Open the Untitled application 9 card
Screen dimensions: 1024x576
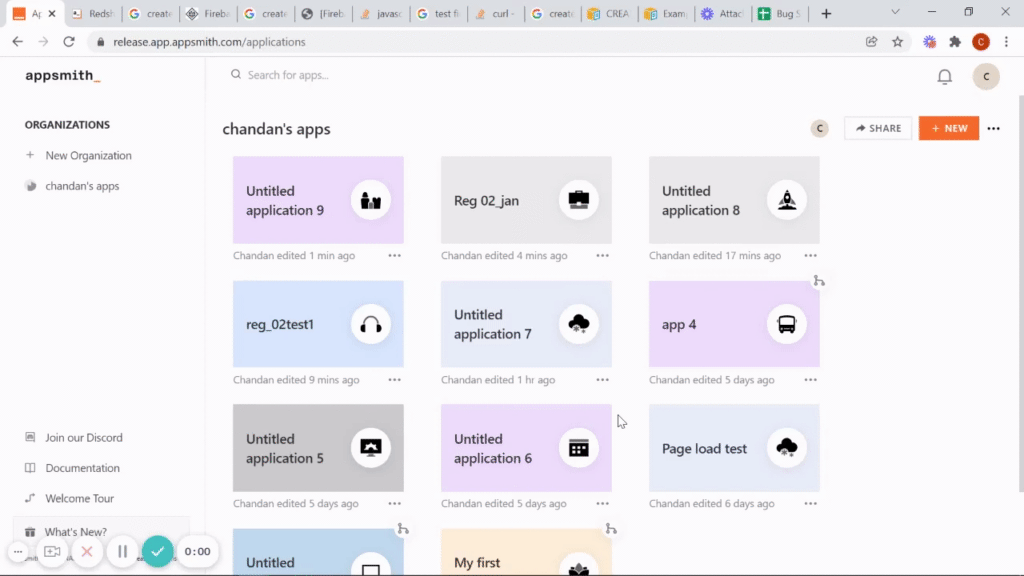pos(318,200)
